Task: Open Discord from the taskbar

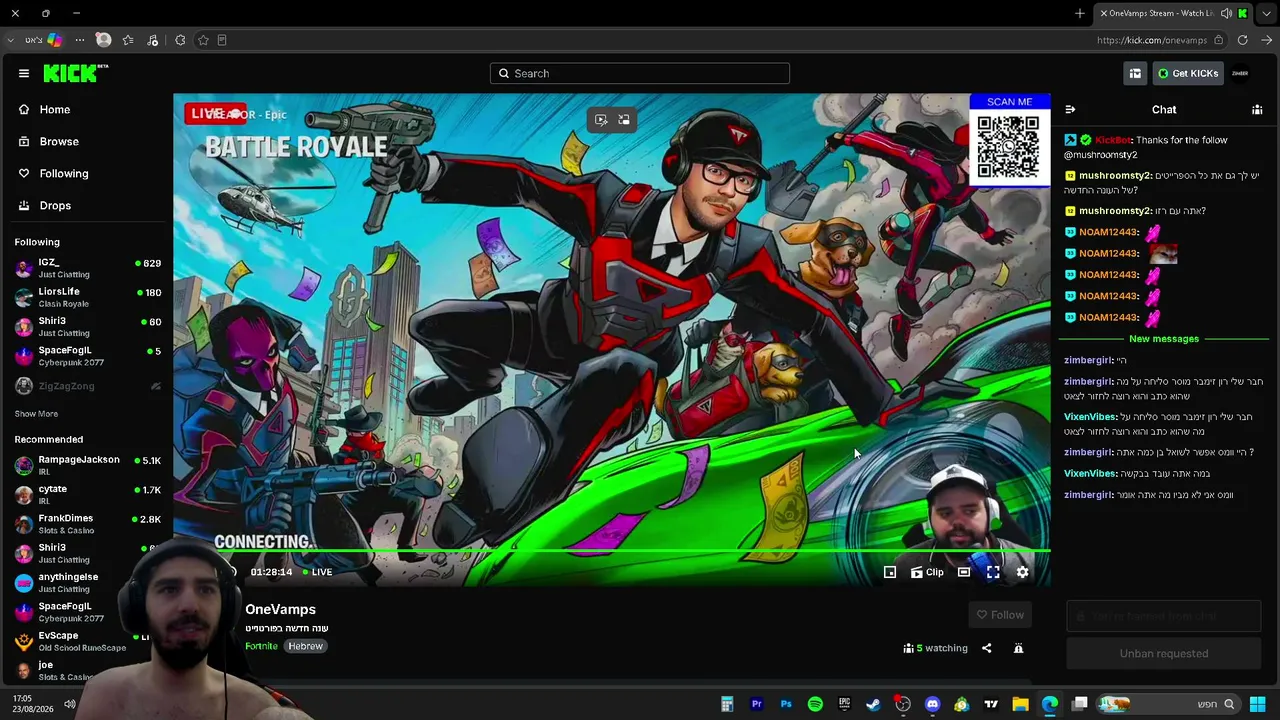Action: pyautogui.click(x=932, y=704)
